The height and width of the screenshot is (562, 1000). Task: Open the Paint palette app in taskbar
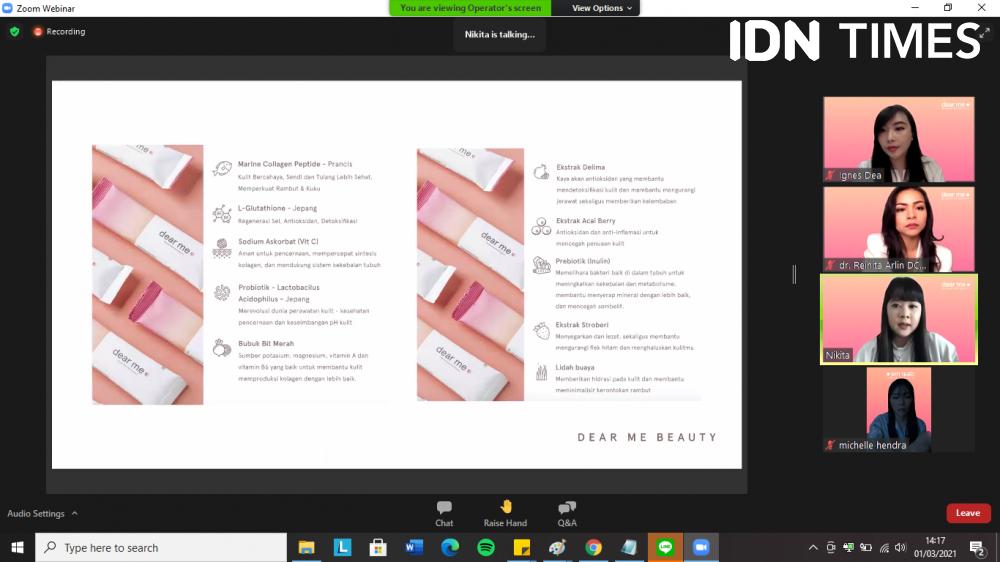(x=557, y=547)
